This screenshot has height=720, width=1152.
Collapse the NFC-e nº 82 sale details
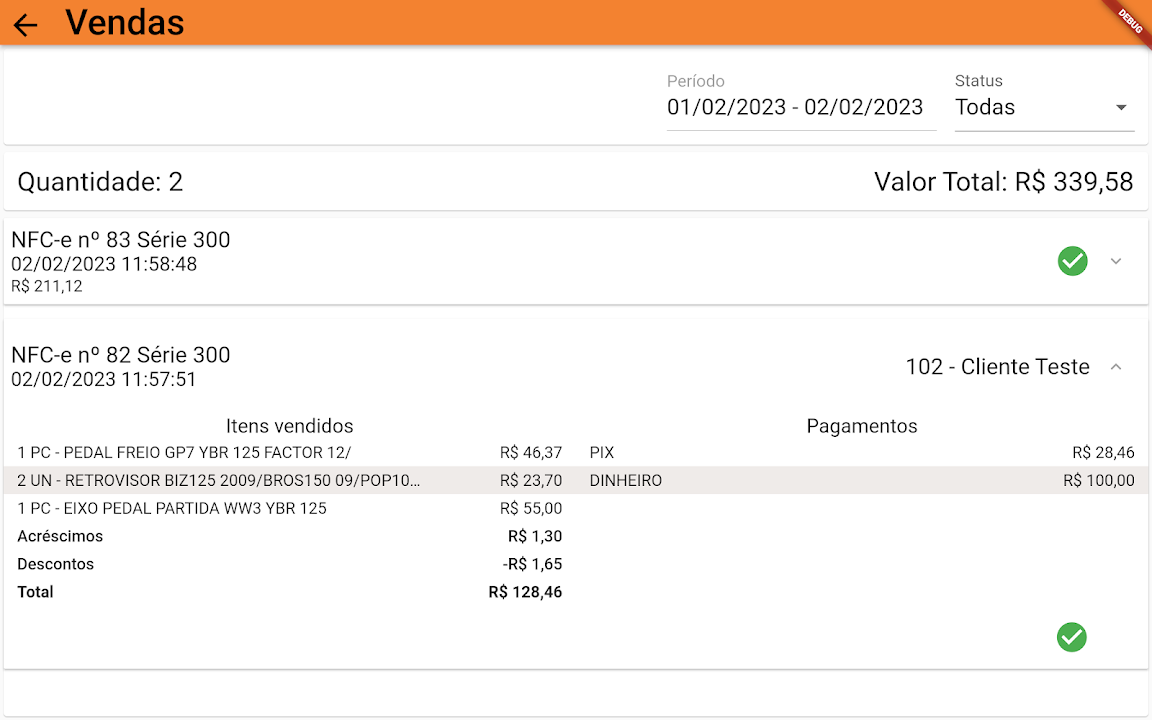[1117, 367]
